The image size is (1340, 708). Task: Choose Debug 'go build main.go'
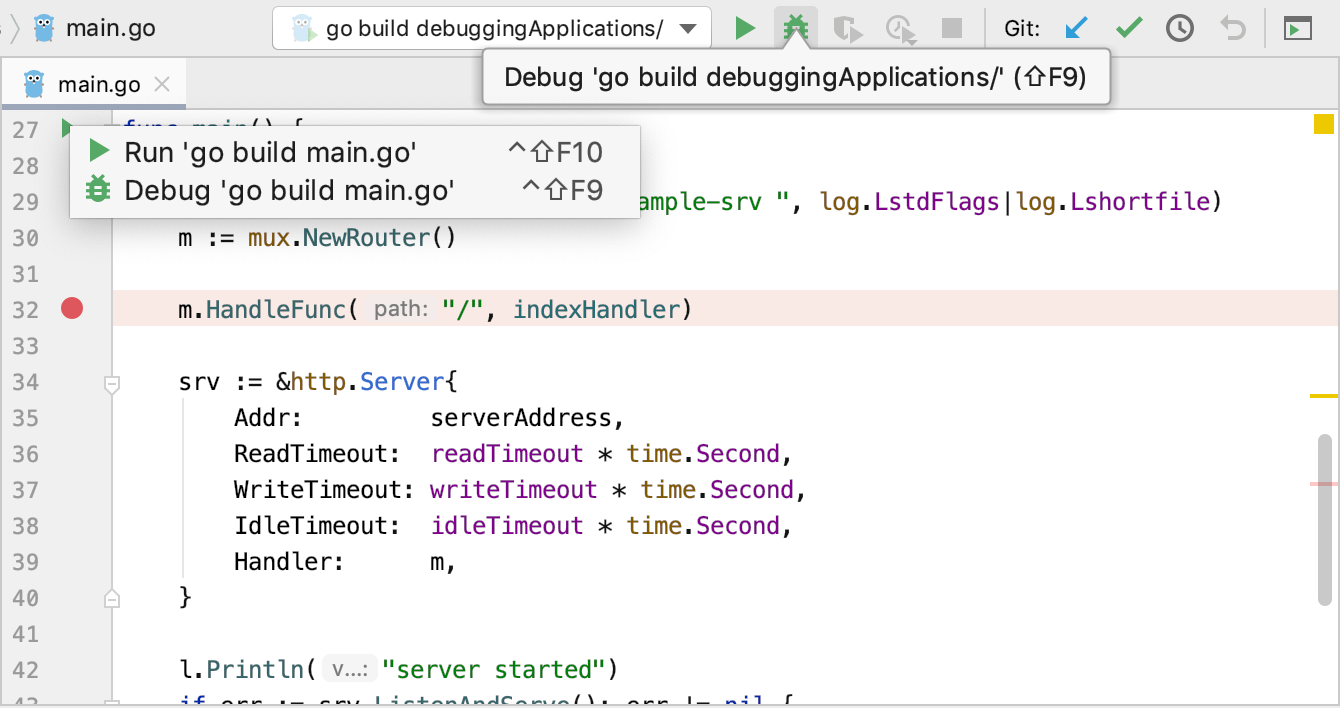pyautogui.click(x=355, y=189)
